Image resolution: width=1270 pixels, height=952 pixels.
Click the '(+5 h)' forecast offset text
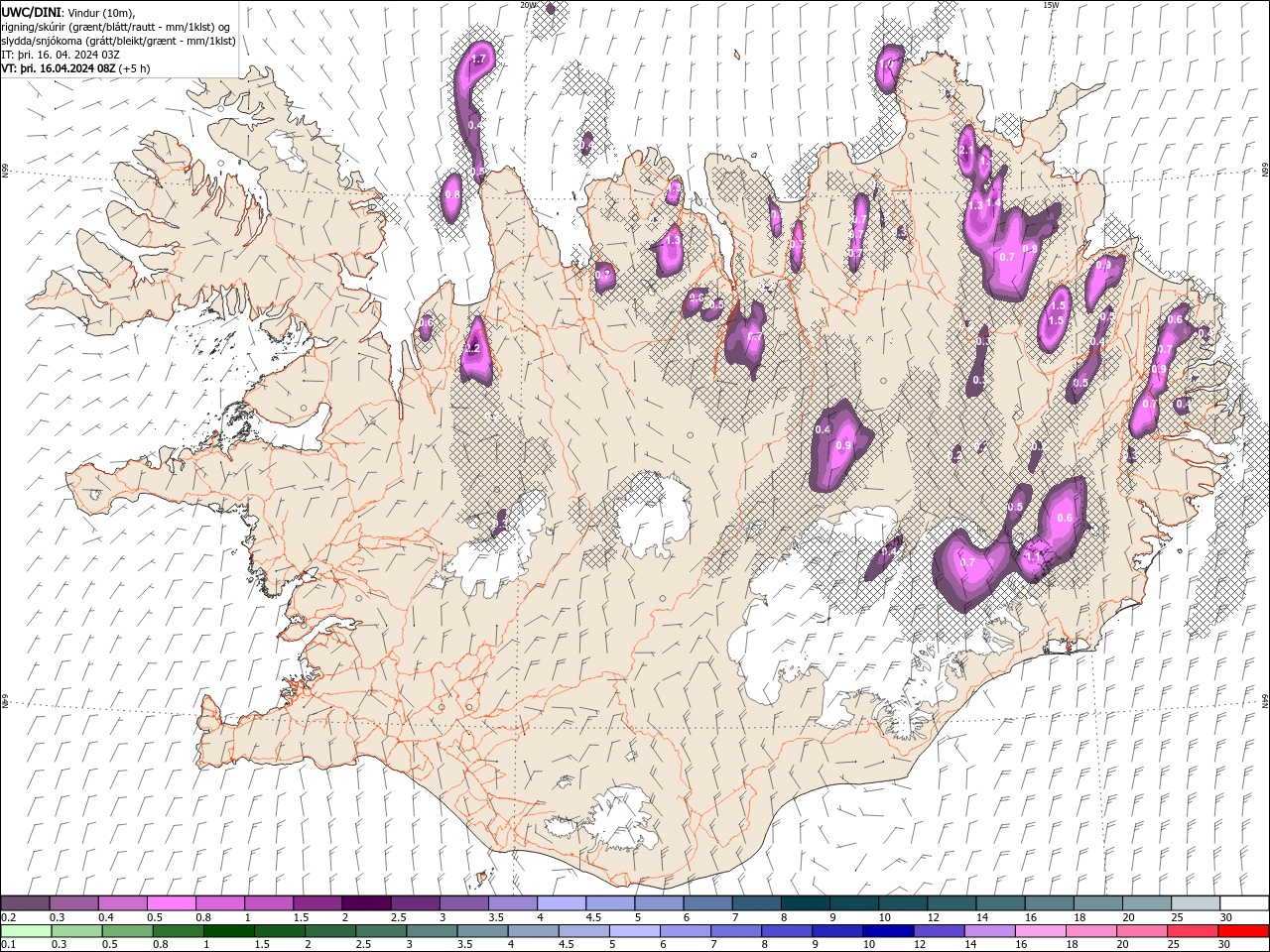point(135,68)
